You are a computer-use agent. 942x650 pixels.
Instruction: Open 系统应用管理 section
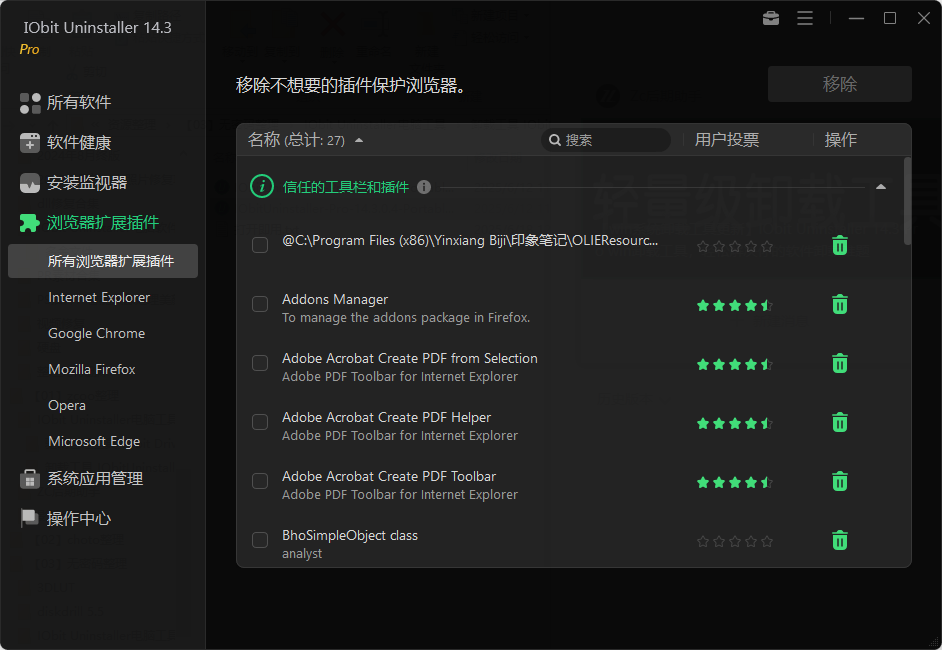pos(95,479)
